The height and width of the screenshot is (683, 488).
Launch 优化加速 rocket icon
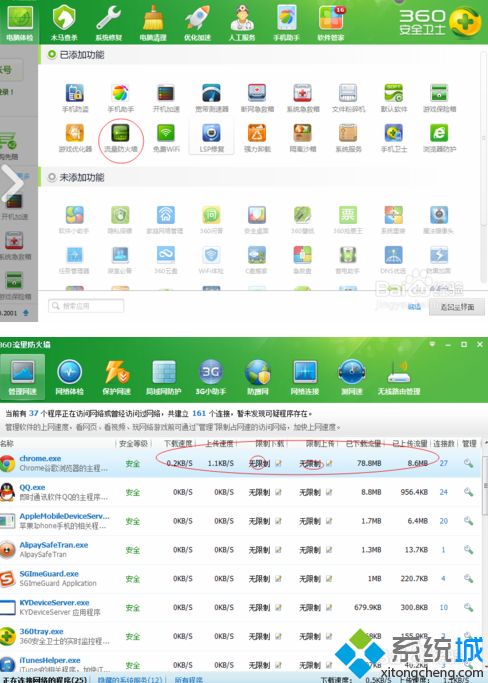(x=197, y=23)
